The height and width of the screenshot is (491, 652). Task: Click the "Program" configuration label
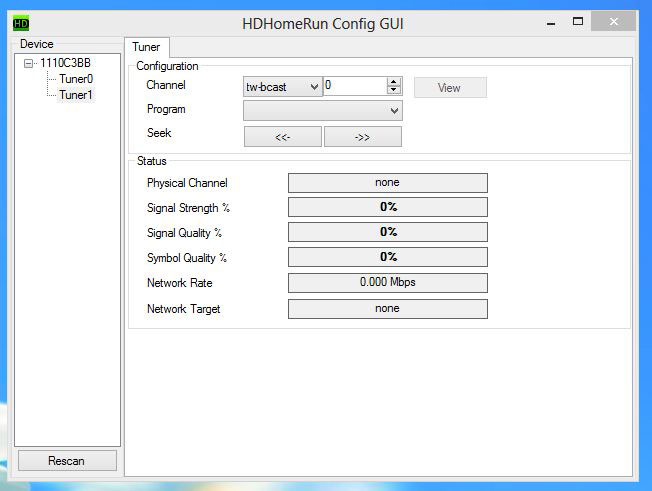(x=166, y=109)
